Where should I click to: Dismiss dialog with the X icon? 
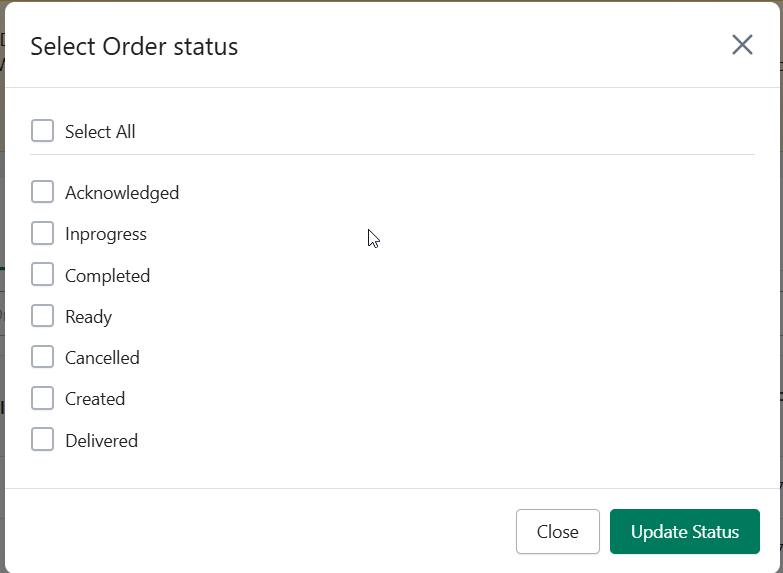tap(742, 45)
